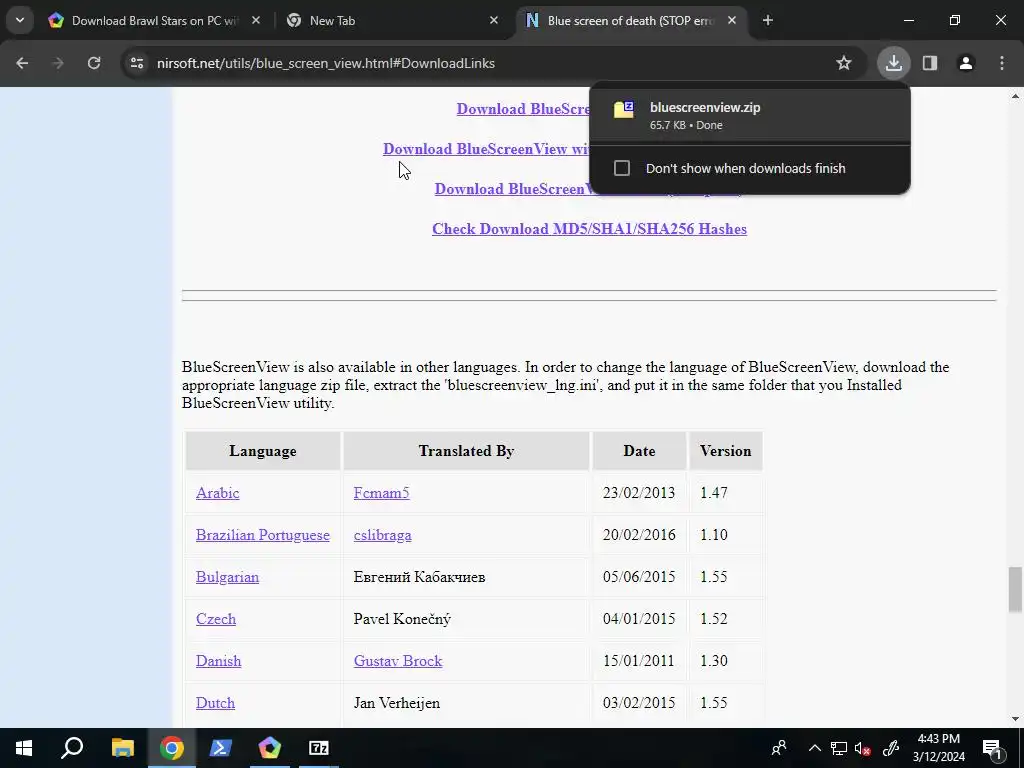1024x768 pixels.
Task: Open translator Fcmam5 link
Action: pyautogui.click(x=381, y=493)
